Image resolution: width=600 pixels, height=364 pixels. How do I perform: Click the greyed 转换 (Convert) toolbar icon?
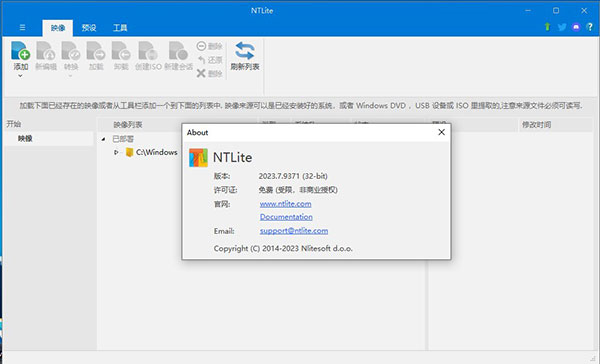(x=71, y=51)
